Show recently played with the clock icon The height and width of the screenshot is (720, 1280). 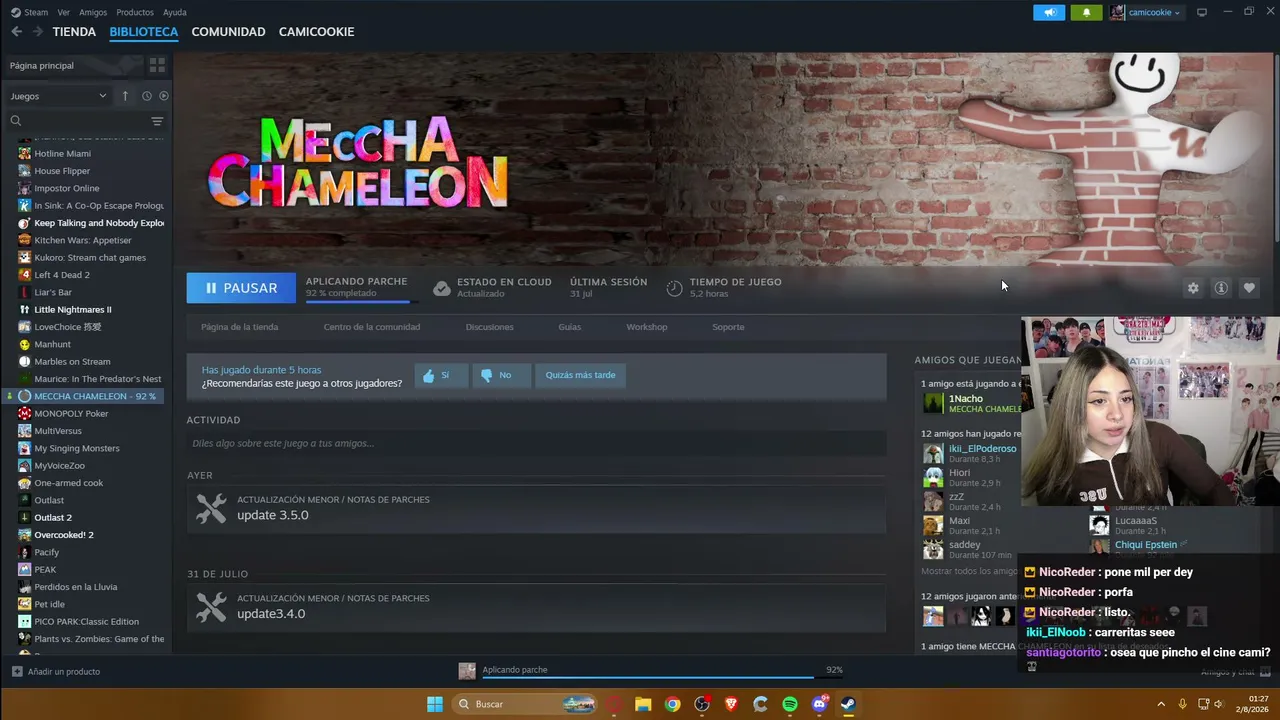point(146,96)
